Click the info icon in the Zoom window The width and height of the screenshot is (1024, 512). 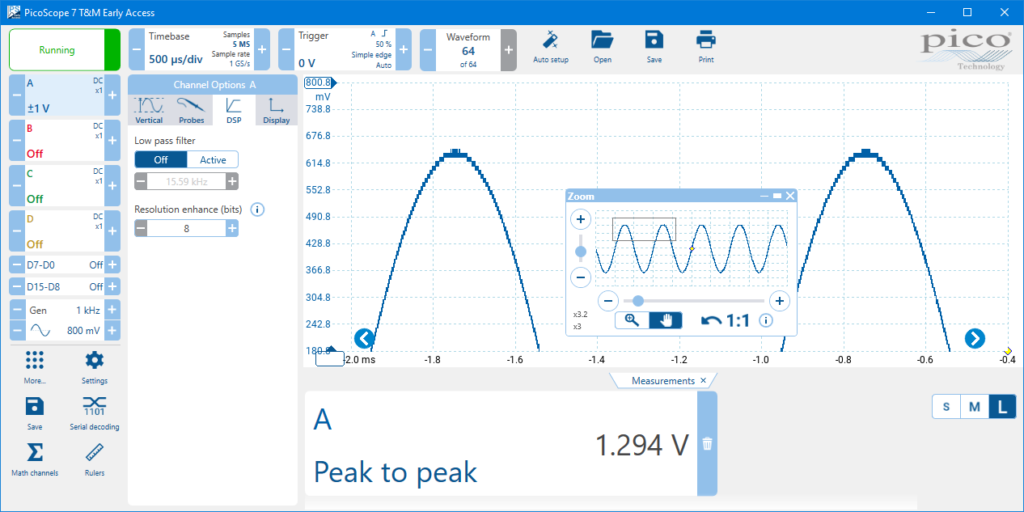tap(766, 321)
